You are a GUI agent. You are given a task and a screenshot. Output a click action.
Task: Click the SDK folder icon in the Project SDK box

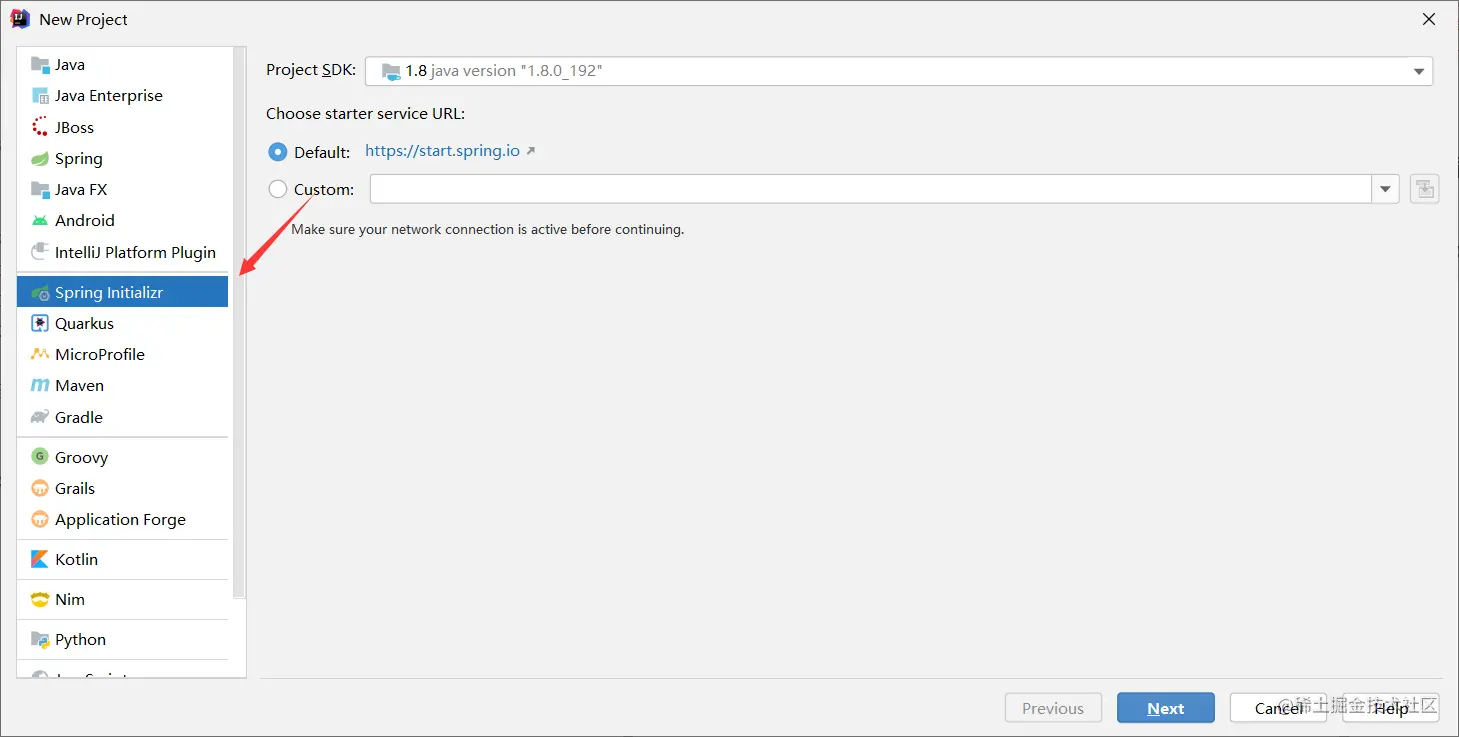(x=391, y=72)
